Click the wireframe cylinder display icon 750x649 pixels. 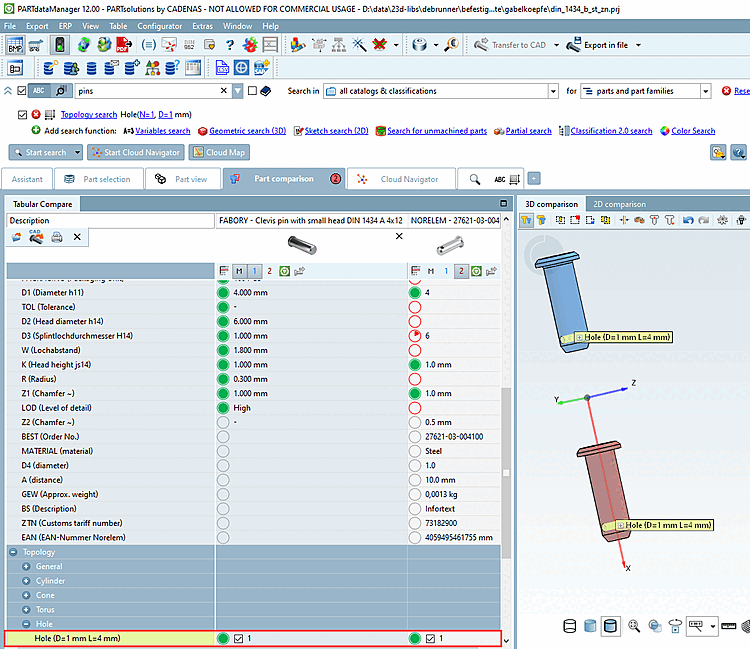click(571, 626)
